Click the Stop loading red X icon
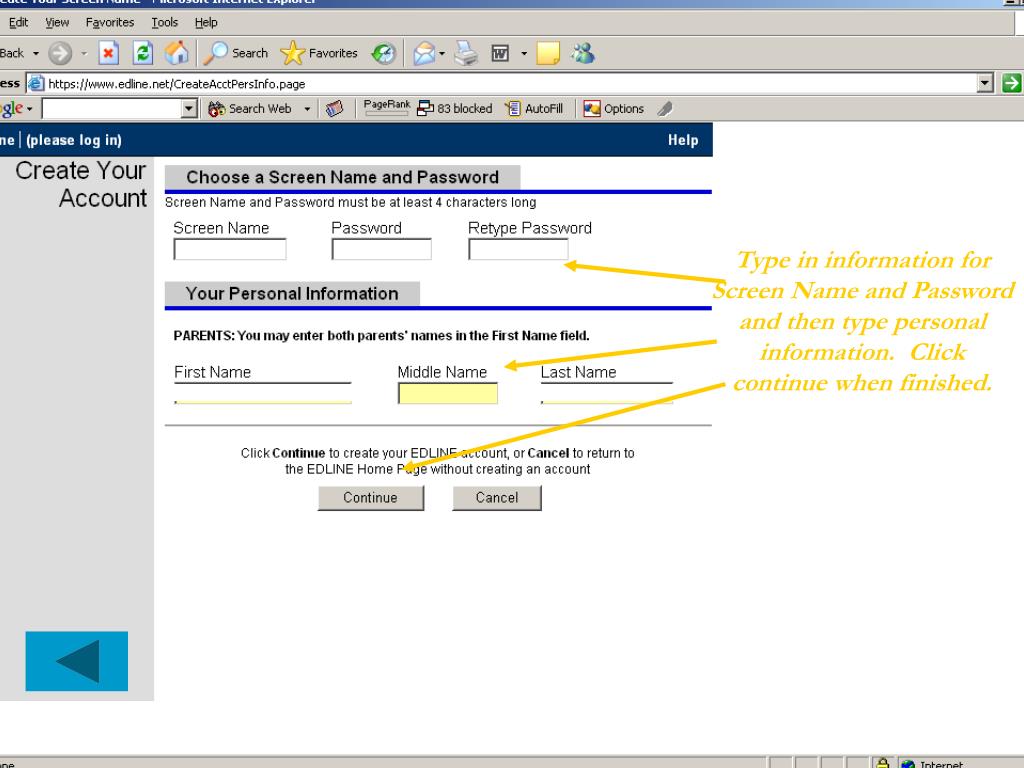This screenshot has width=1024, height=768. point(108,53)
